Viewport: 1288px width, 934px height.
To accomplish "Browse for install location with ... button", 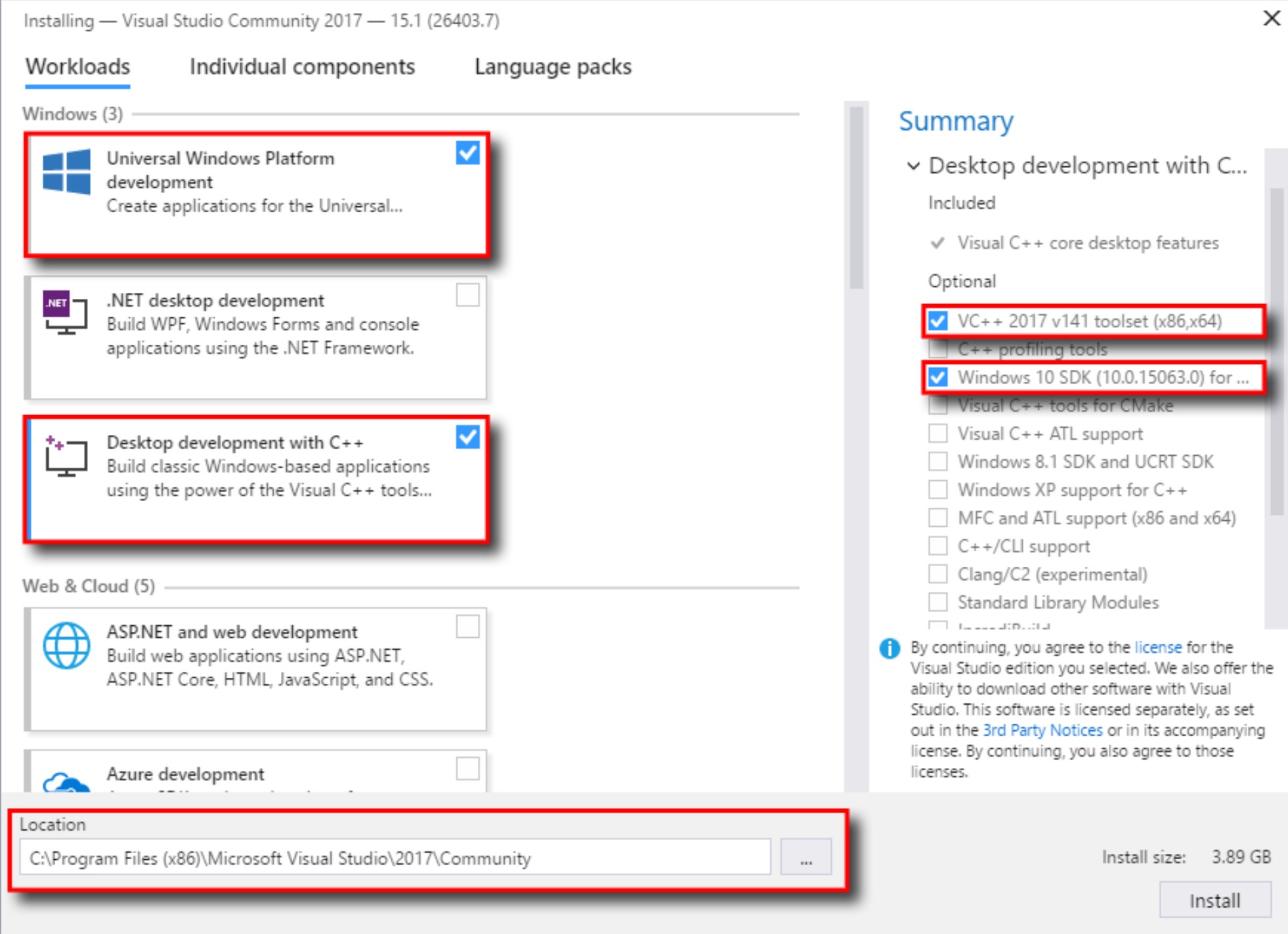I will [805, 857].
